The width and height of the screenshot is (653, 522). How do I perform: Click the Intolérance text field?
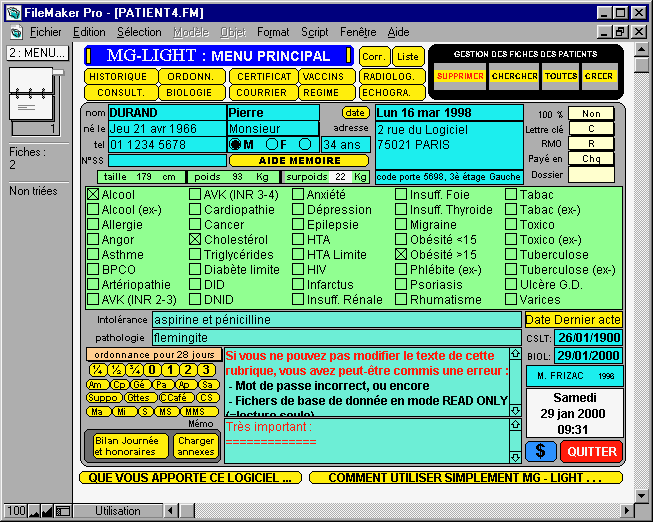tap(336, 320)
